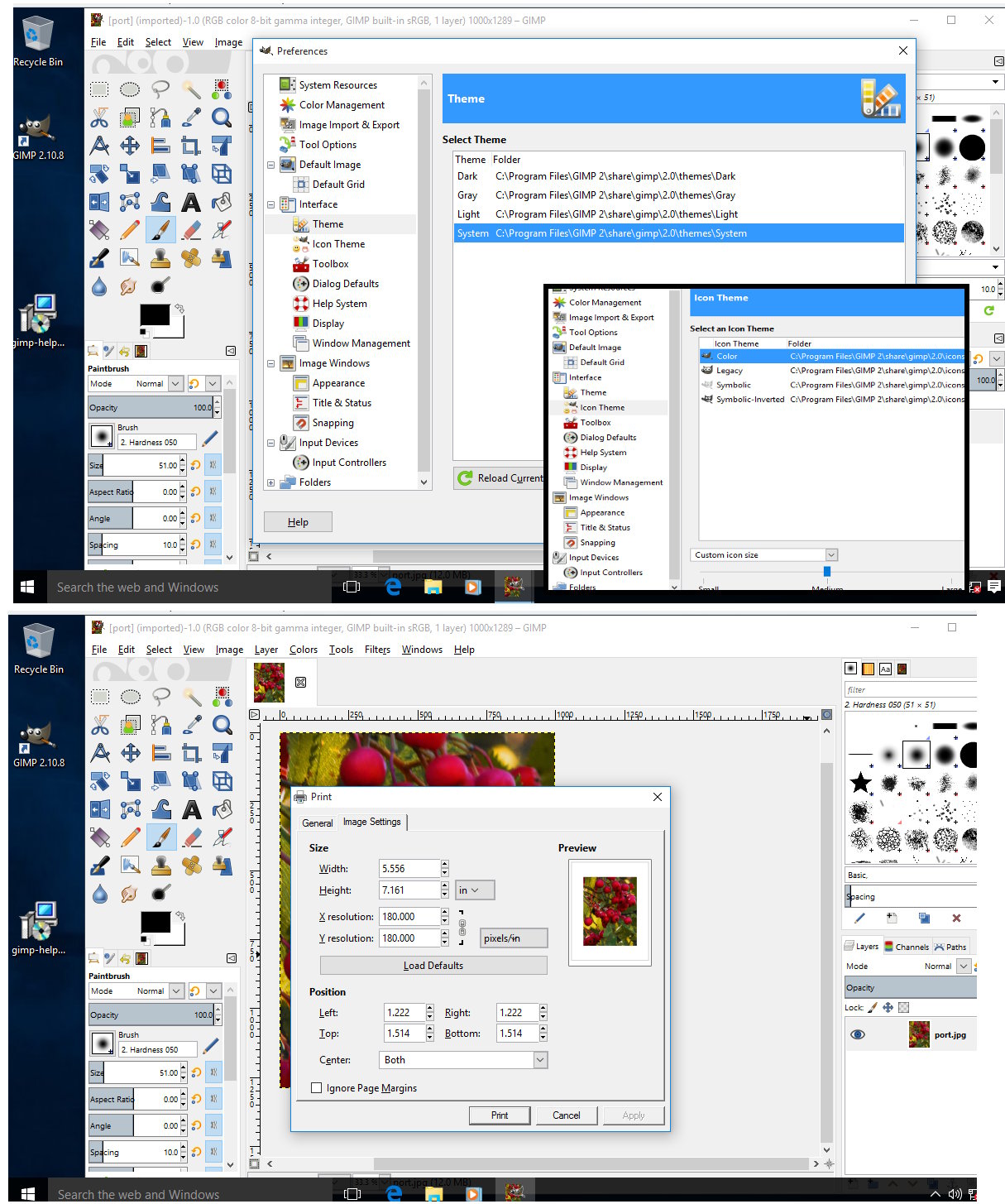
Task: Select Flip tool in lower GIMP toolbox
Action: tap(100, 809)
